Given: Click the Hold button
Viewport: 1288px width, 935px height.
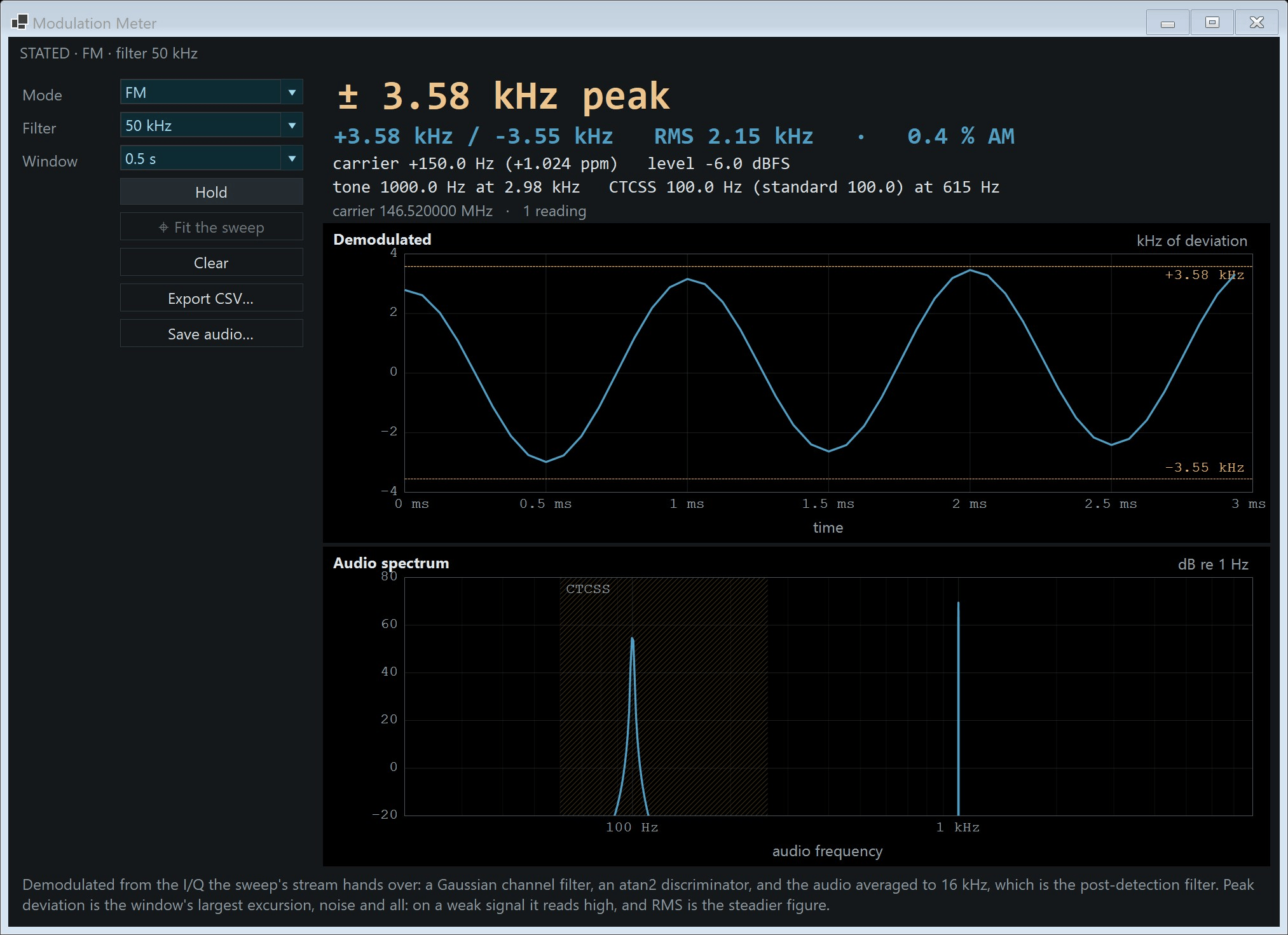Looking at the screenshot, I should click(211, 192).
